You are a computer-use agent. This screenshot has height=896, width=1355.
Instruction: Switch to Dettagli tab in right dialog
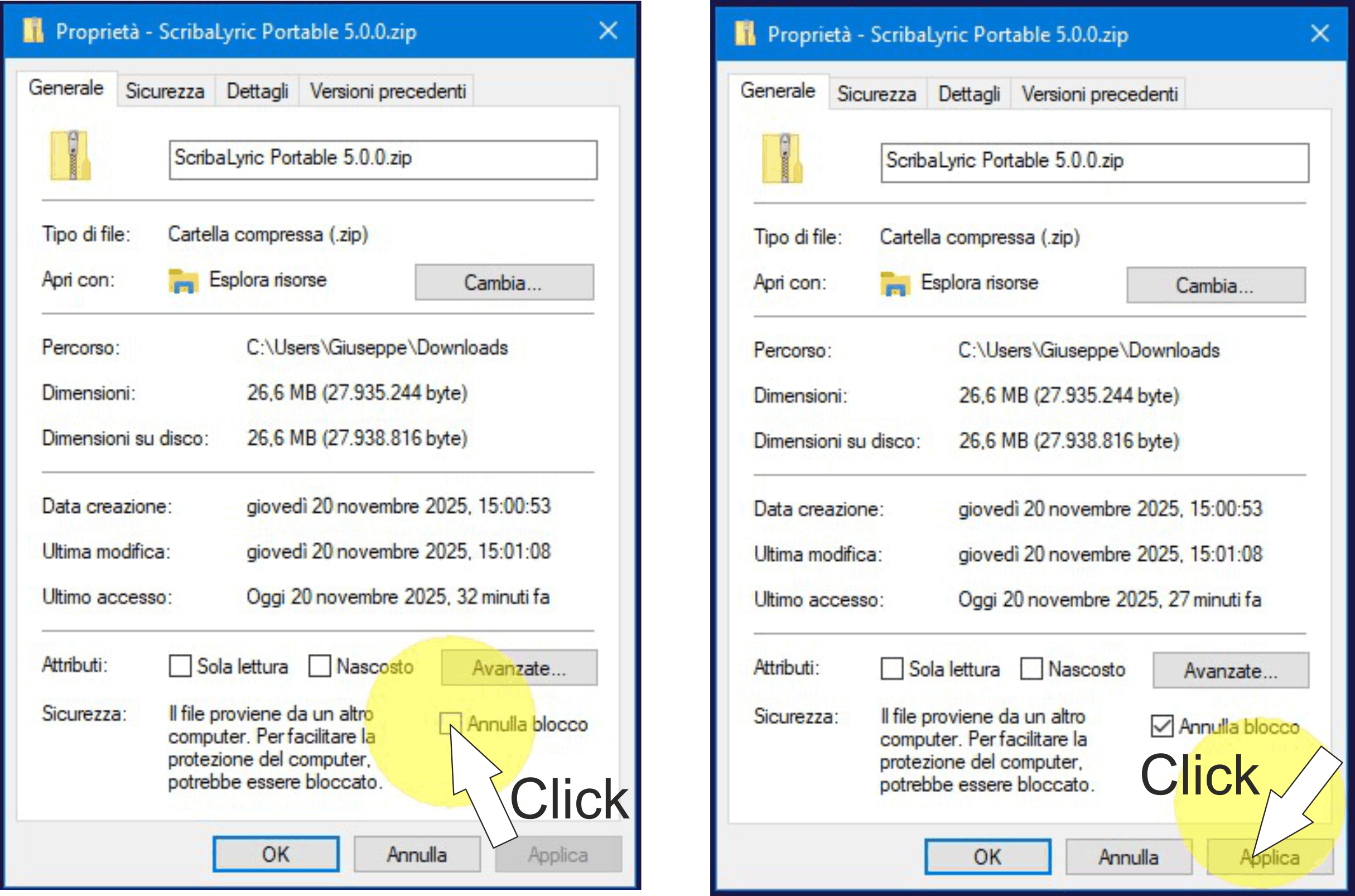pyautogui.click(x=969, y=94)
